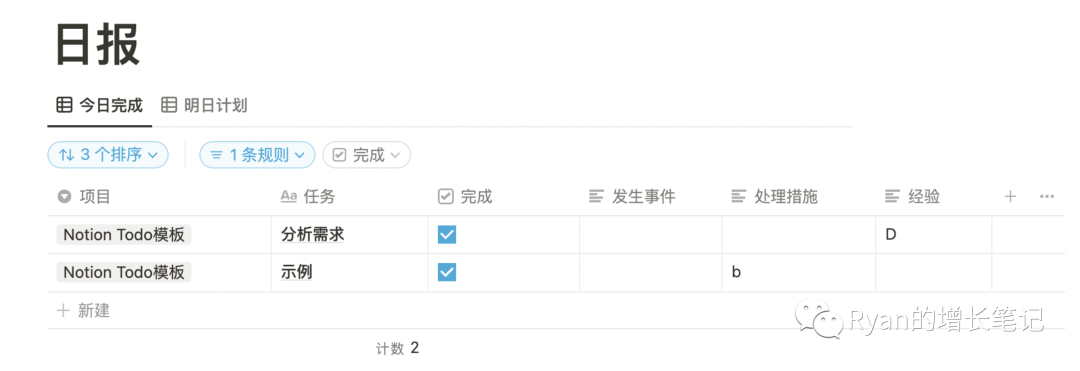
Task: Click the text icon beside 发生事件
Action: (596, 197)
